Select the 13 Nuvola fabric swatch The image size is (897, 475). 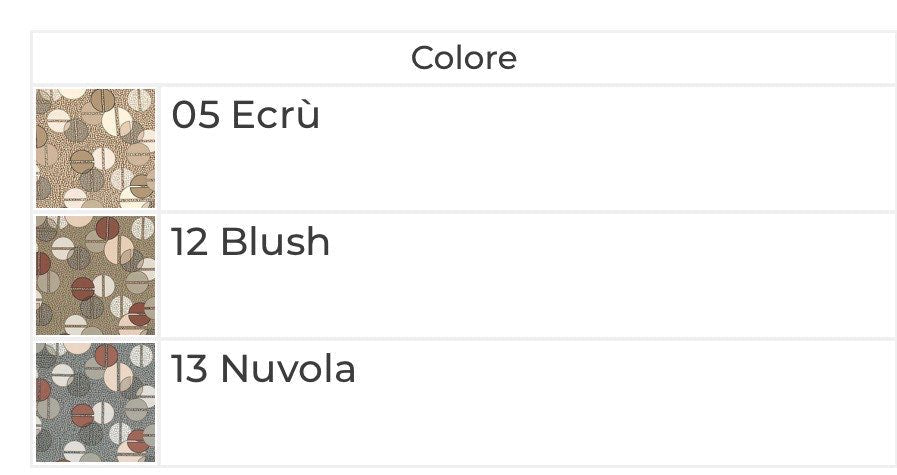click(x=95, y=402)
